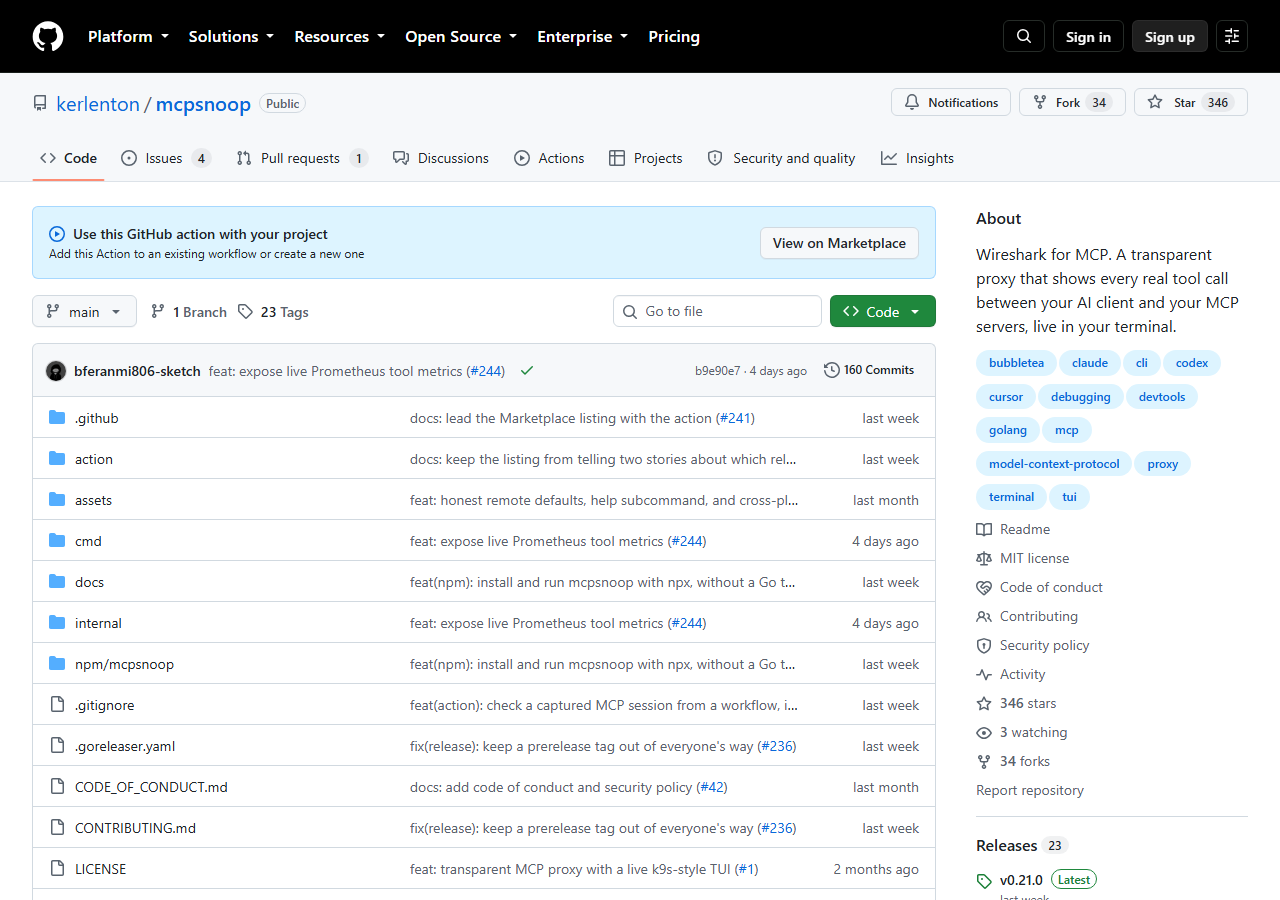Click the action folder icon

click(57, 459)
